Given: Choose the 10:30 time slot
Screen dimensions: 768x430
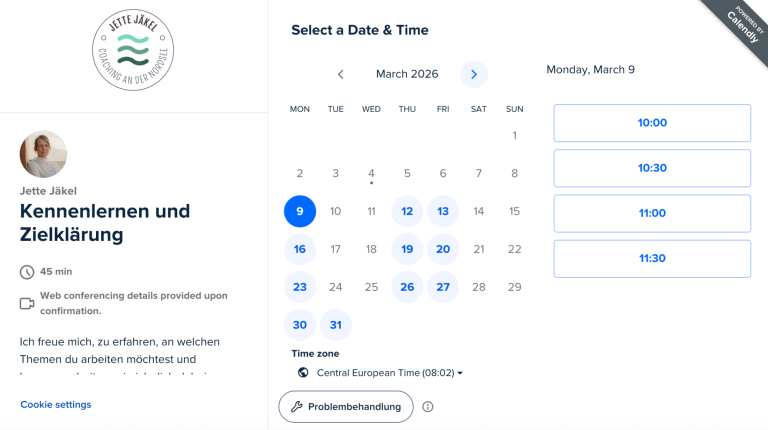Looking at the screenshot, I should (652, 168).
